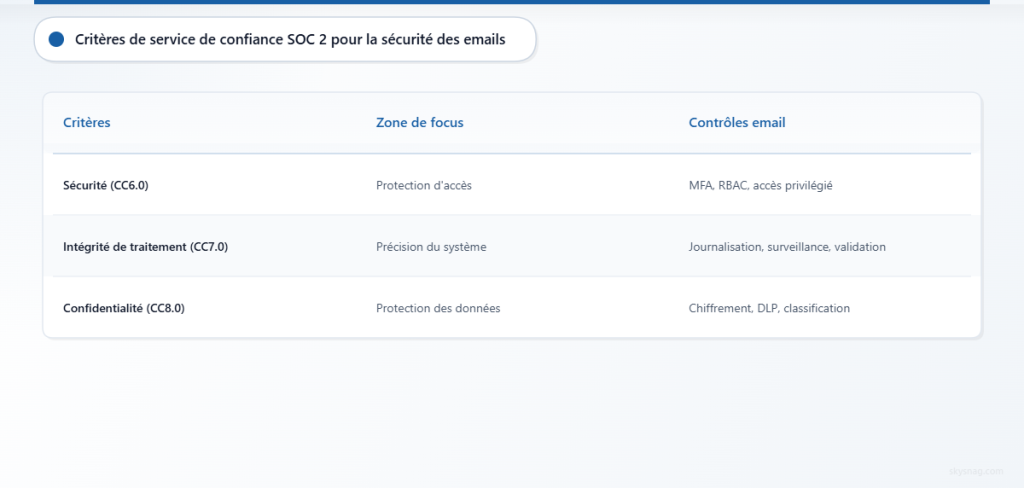Select the Protection d'accès cell
Screen dimensions: 1024x488
(x=424, y=186)
